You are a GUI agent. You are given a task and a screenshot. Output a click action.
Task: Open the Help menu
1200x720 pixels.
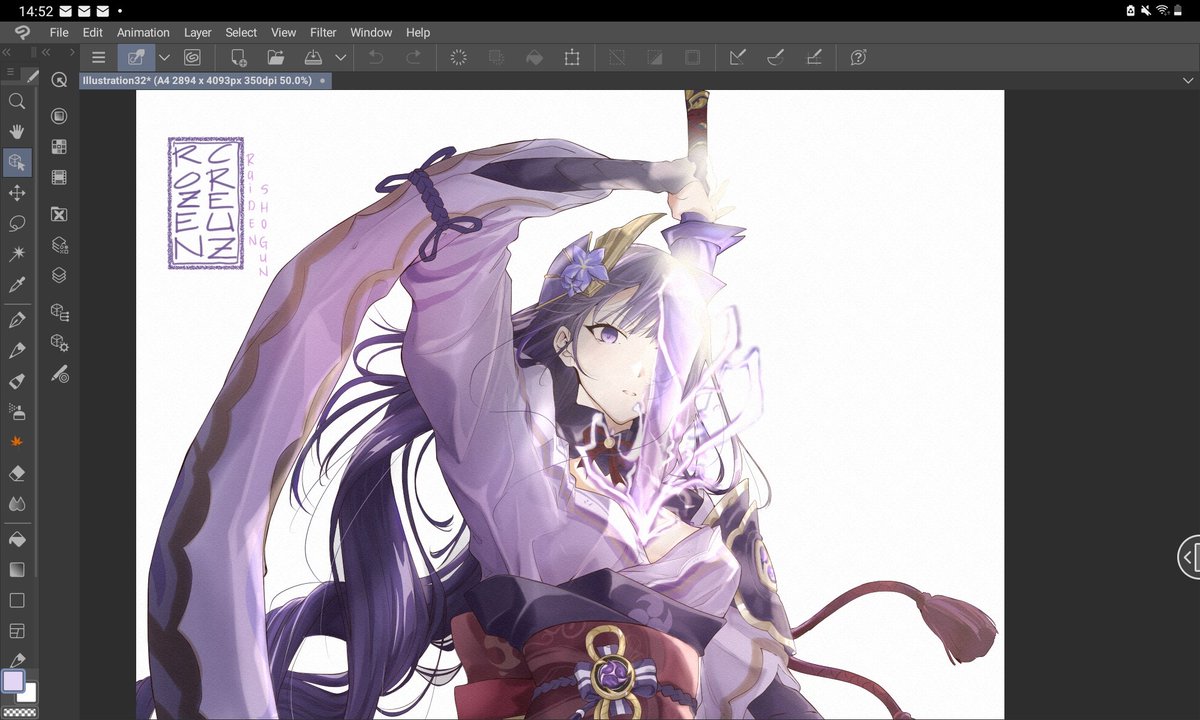coord(418,32)
